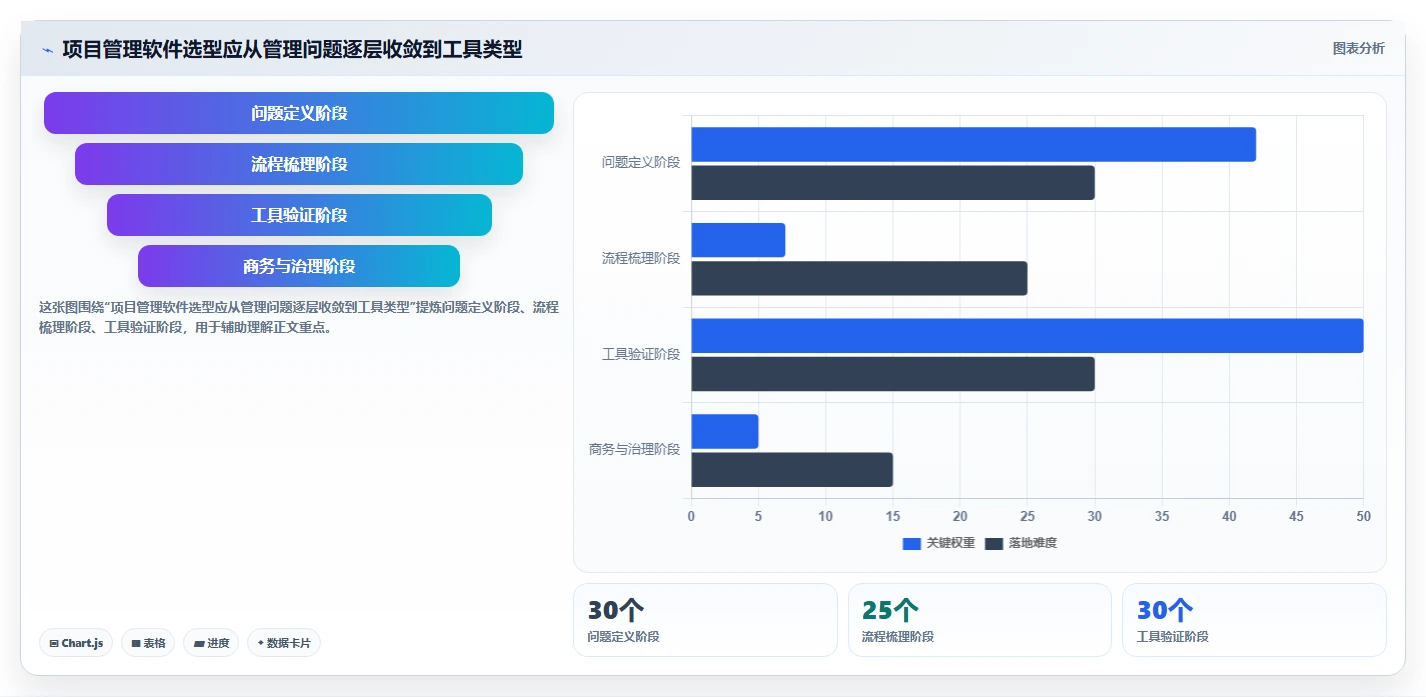This screenshot has width=1426, height=697.
Task: Click the blue 关键权重 bar for 商务与治理阶段
Action: [725, 431]
